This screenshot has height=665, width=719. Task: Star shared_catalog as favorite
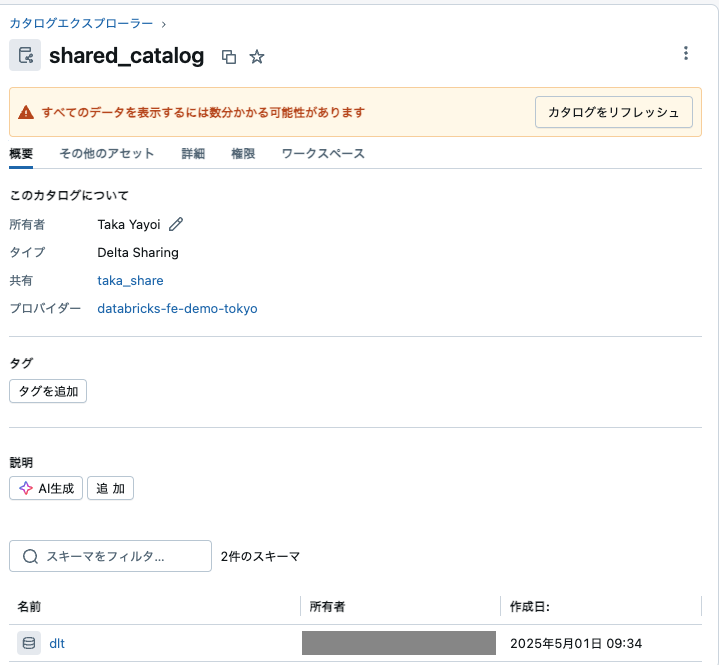click(x=257, y=57)
